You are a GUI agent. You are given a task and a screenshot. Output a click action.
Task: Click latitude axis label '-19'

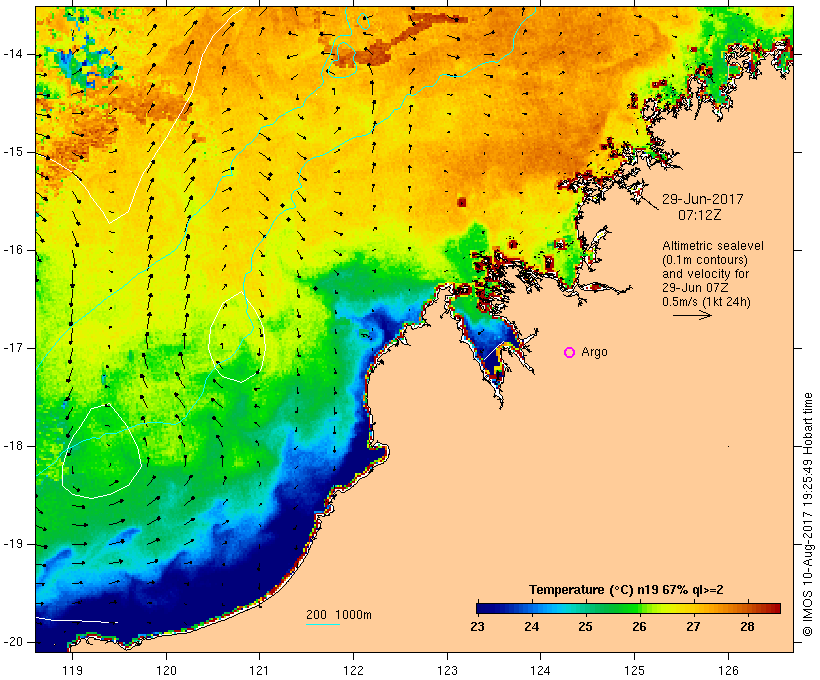click(x=12, y=544)
